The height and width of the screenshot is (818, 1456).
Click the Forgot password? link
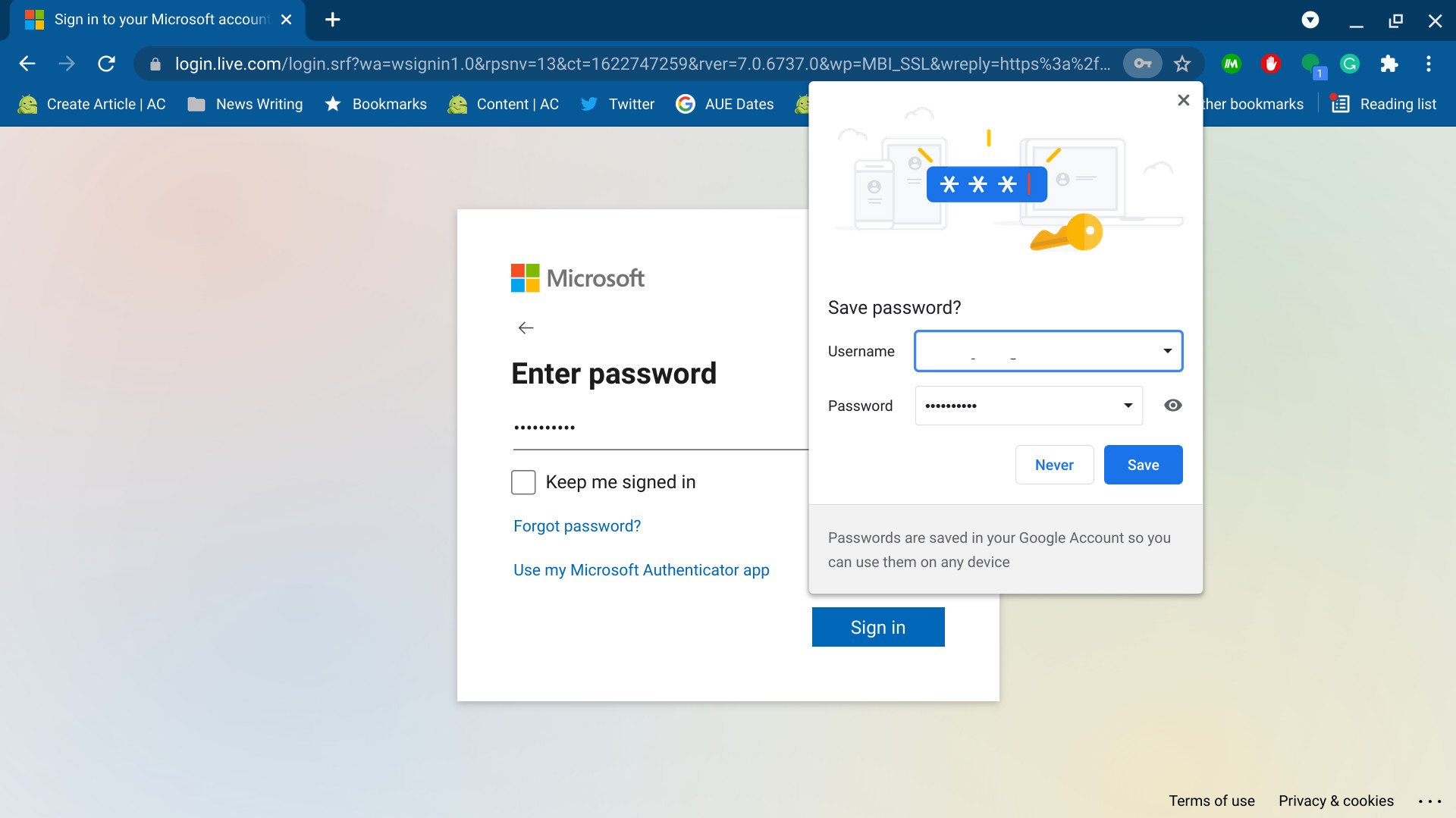(x=577, y=526)
